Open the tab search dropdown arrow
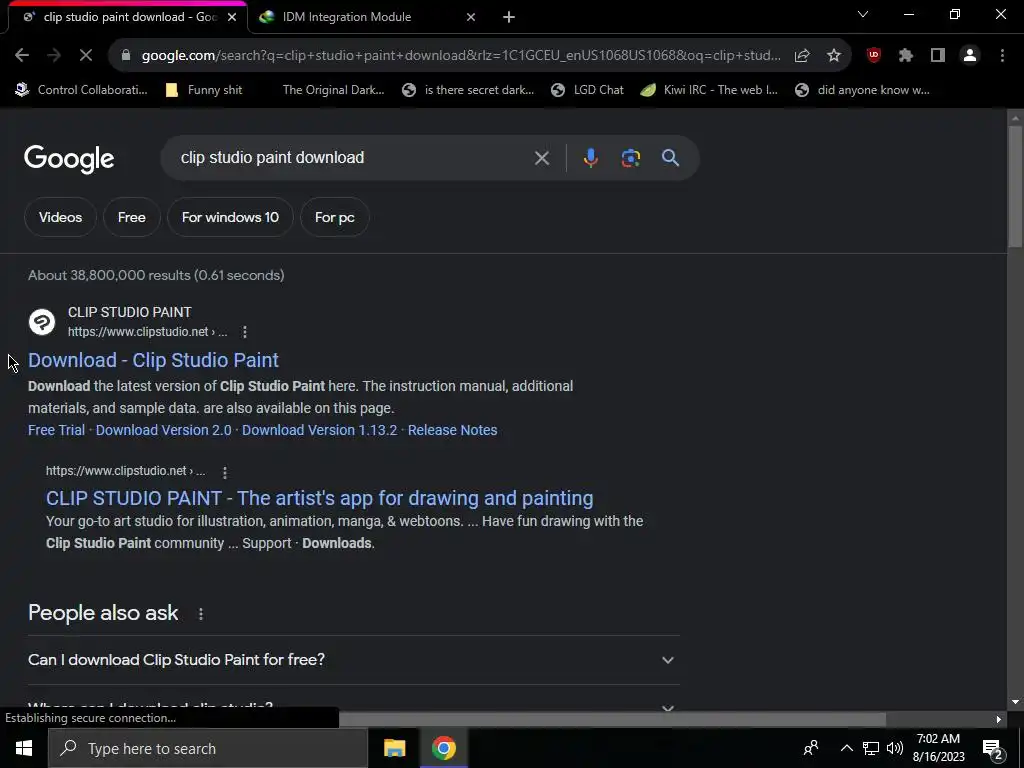Viewport: 1024px width, 768px height. (863, 14)
